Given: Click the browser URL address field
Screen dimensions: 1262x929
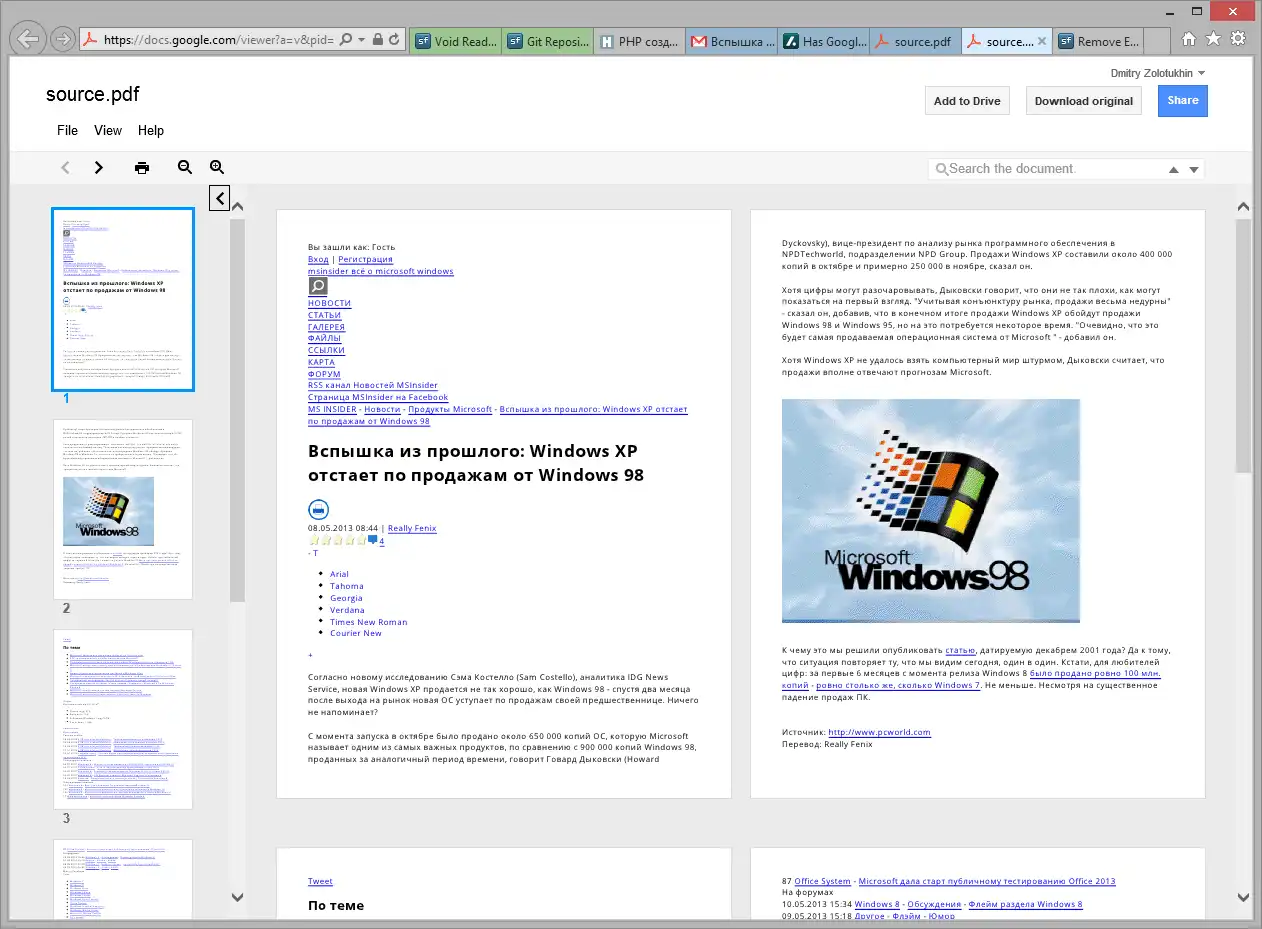Looking at the screenshot, I should (x=218, y=40).
